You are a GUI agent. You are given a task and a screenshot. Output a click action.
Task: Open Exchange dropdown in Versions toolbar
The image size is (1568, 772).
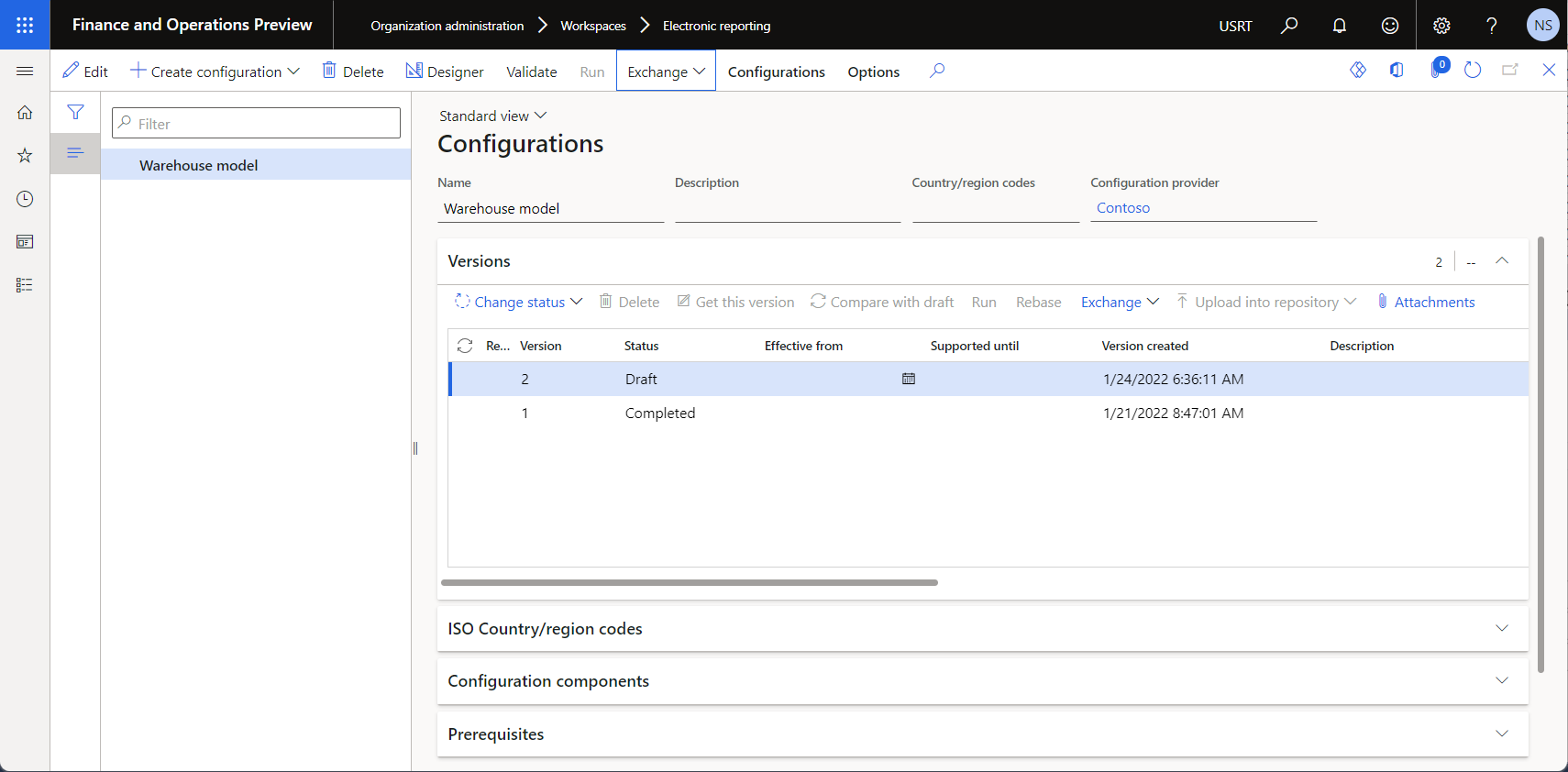click(1120, 302)
